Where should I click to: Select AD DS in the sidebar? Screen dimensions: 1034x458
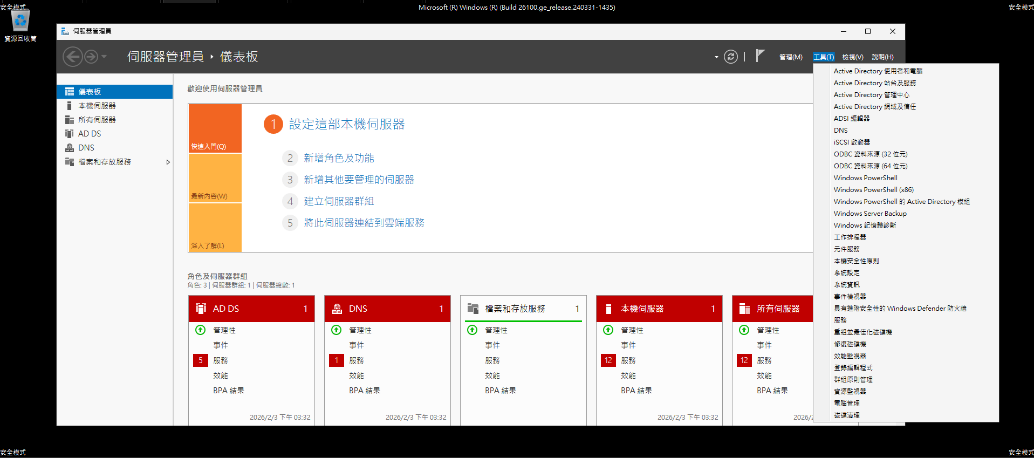tap(115, 134)
